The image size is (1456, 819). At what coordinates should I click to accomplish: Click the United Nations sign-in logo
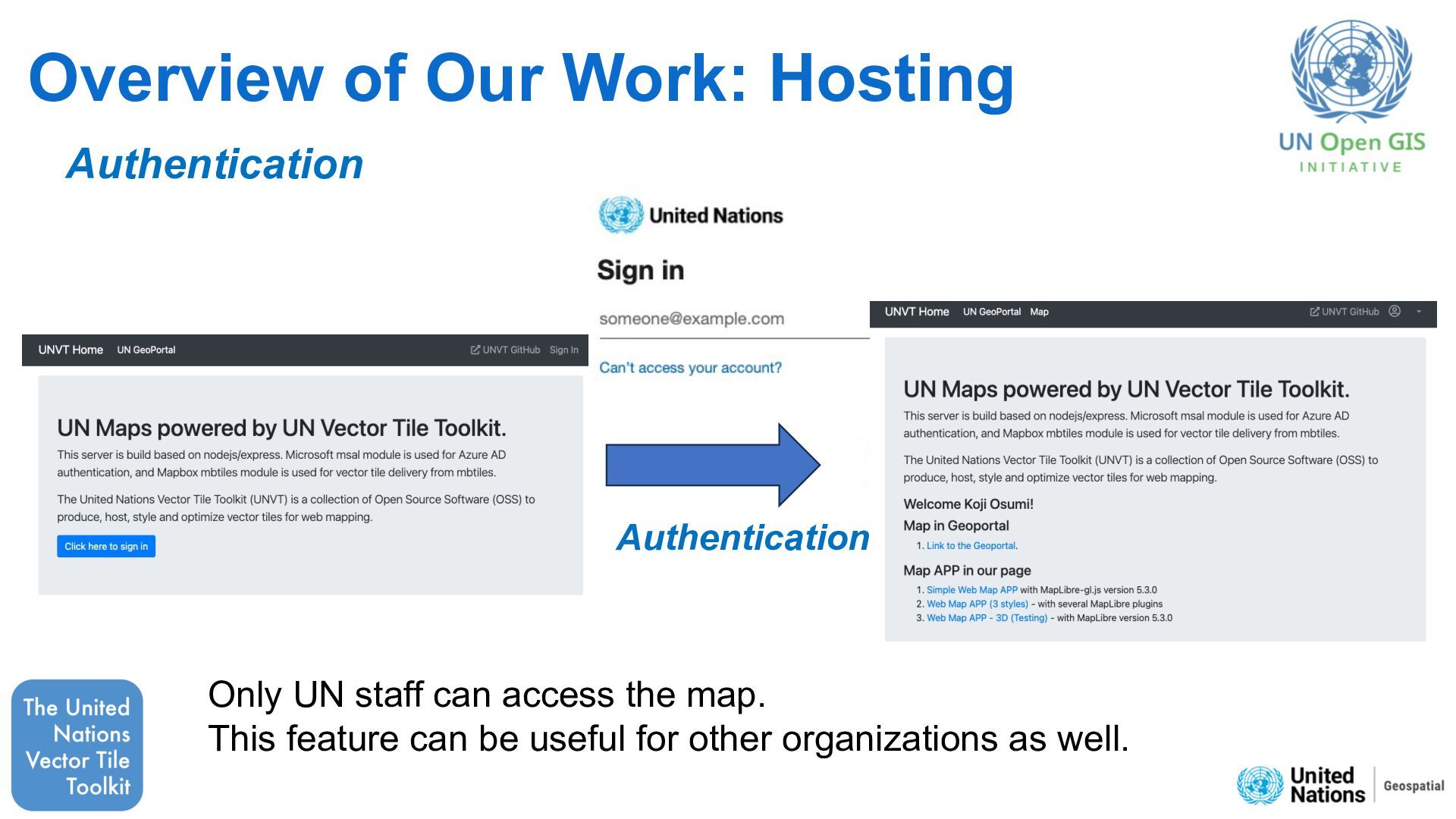click(690, 215)
